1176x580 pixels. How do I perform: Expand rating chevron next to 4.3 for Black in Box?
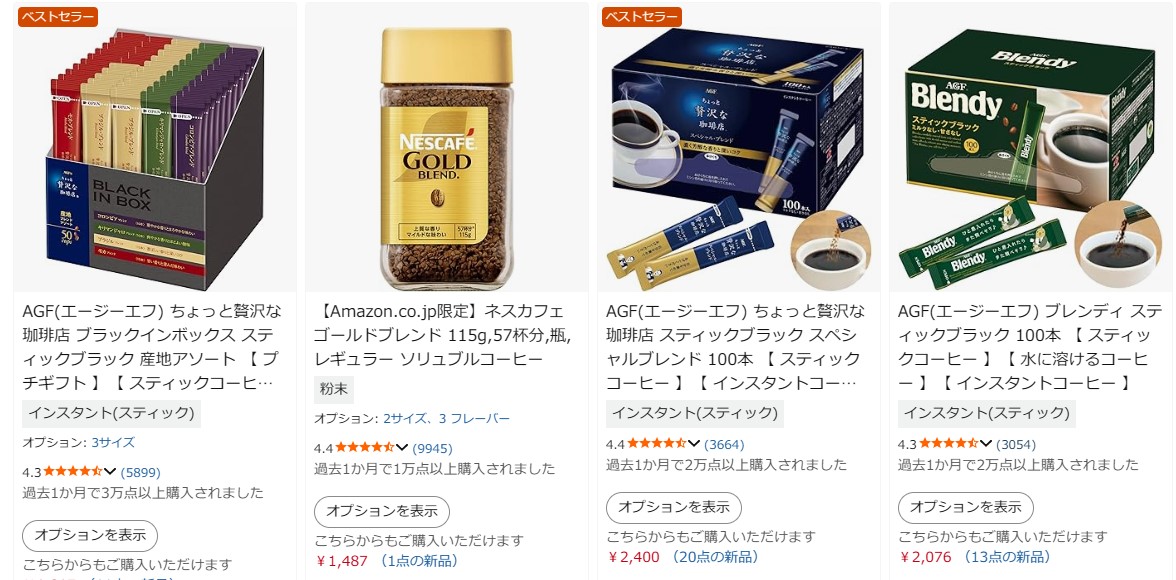110,472
